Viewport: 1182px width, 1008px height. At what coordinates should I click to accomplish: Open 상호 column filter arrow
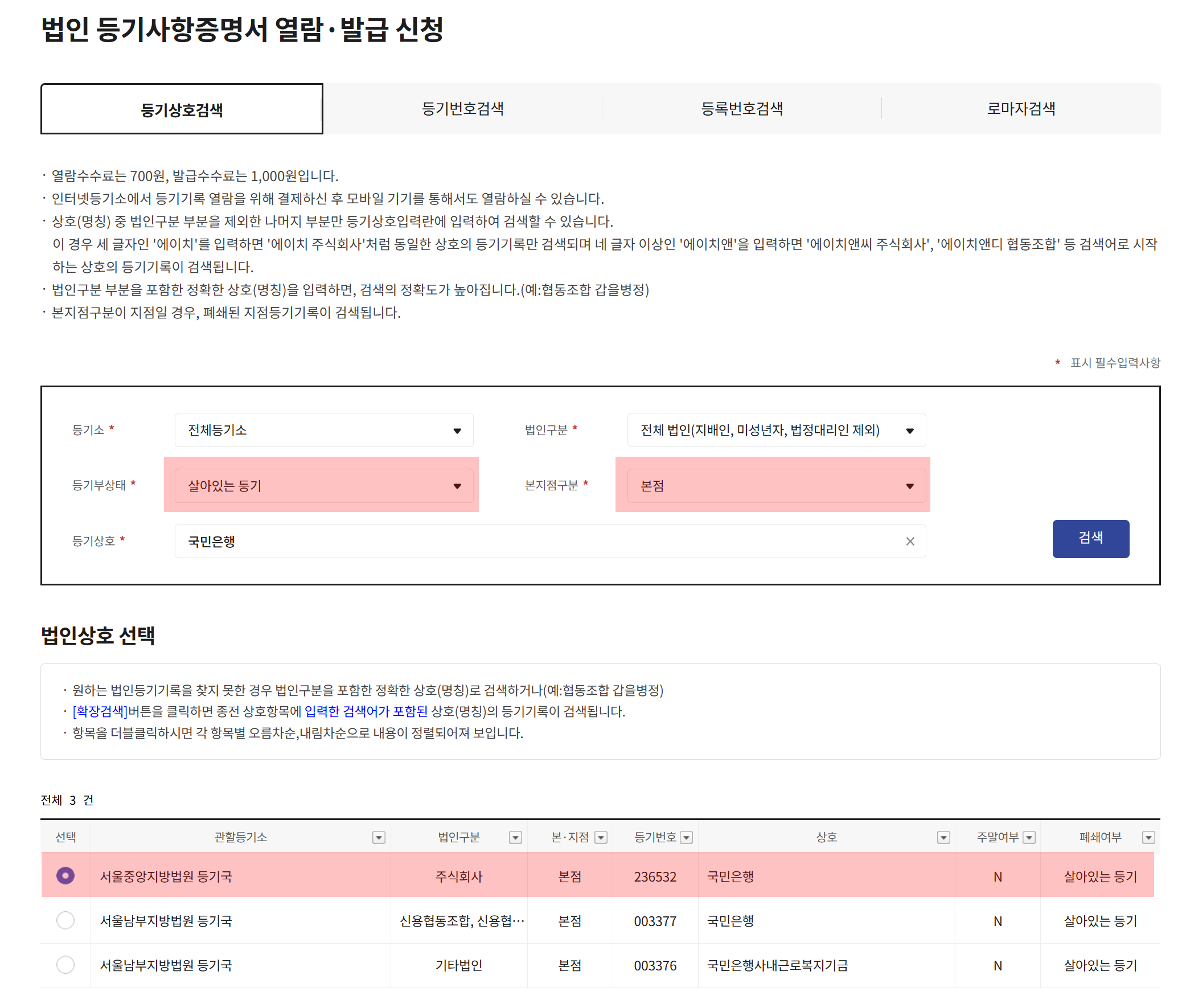943,837
